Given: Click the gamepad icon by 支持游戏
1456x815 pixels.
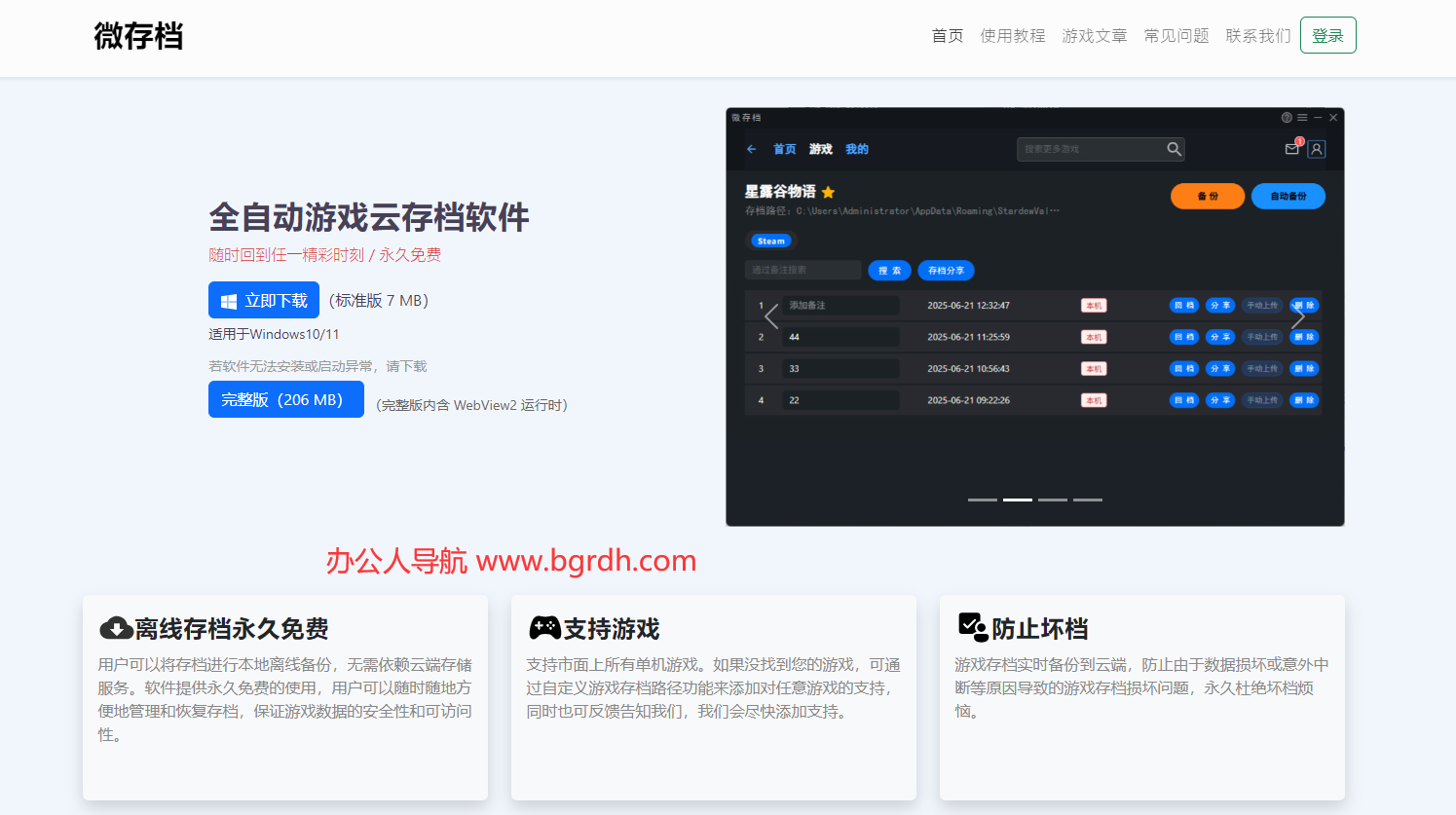Looking at the screenshot, I should (544, 628).
